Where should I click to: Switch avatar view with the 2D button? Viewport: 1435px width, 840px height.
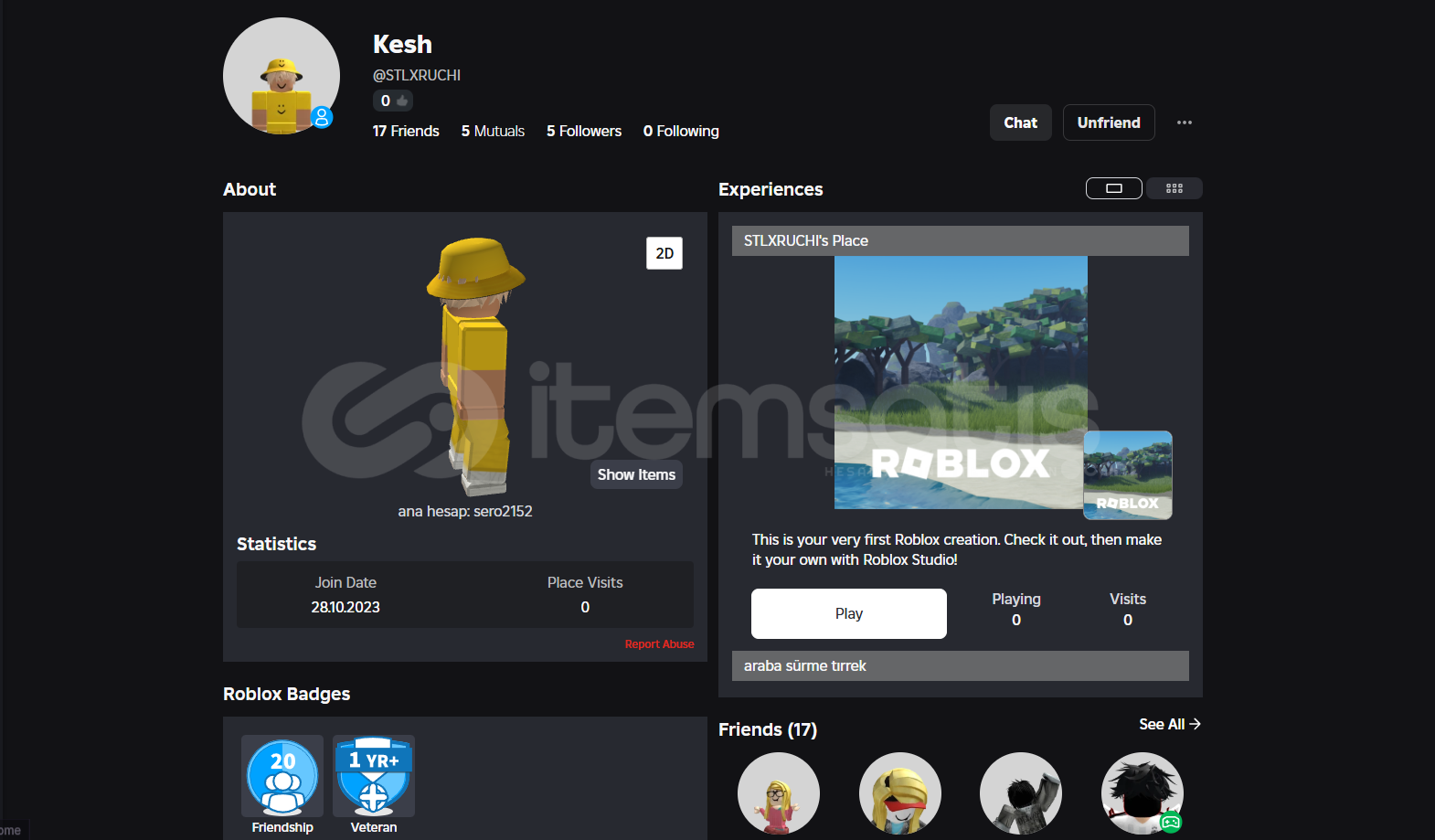click(x=664, y=253)
